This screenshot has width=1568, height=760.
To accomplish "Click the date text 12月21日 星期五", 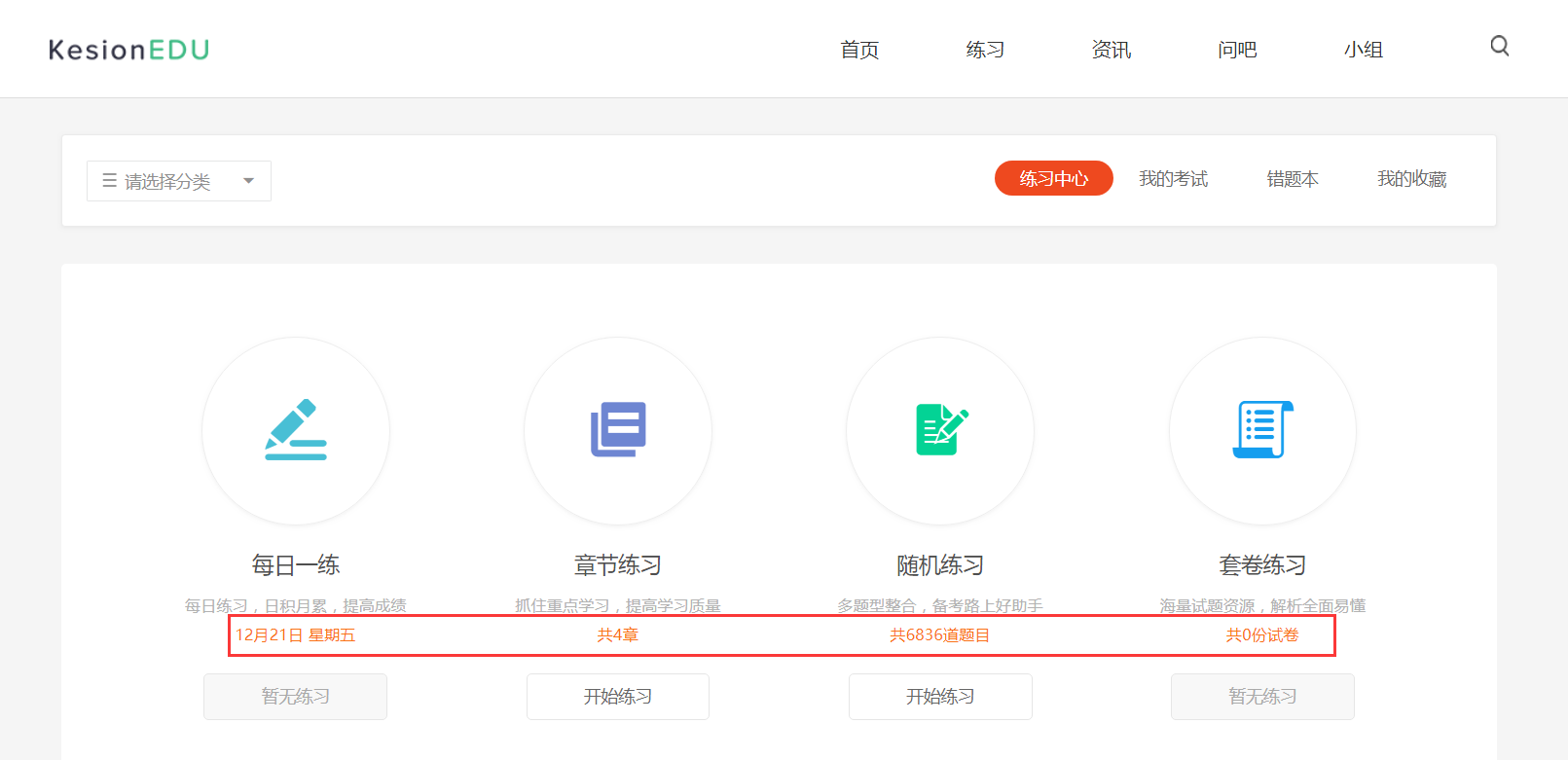I will click(296, 635).
